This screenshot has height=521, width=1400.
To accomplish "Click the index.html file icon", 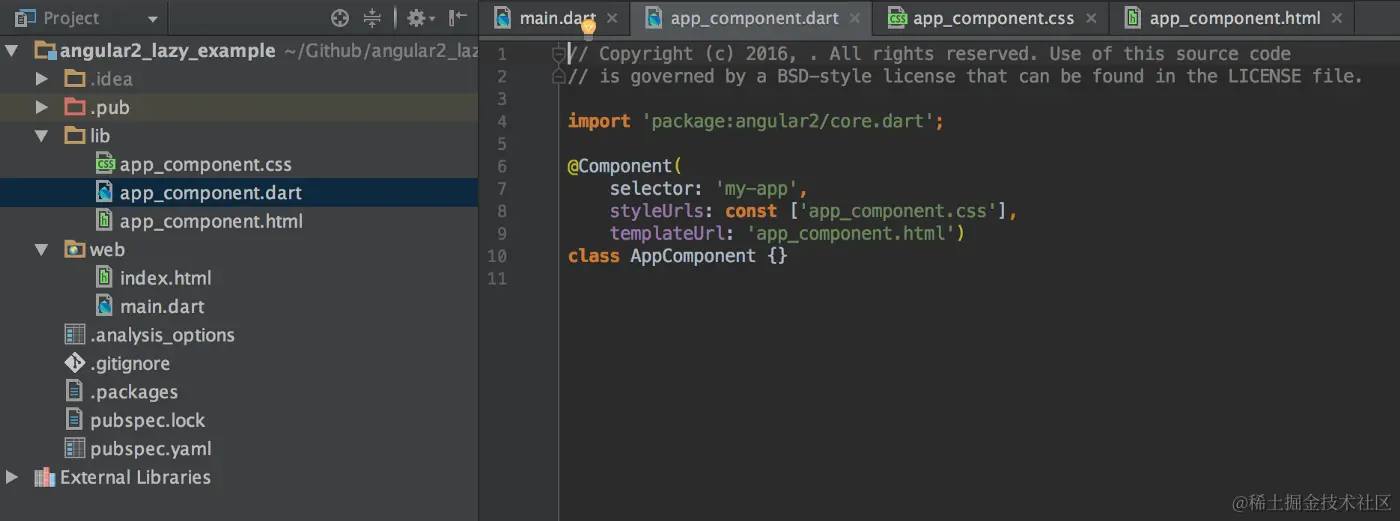I will [x=104, y=277].
